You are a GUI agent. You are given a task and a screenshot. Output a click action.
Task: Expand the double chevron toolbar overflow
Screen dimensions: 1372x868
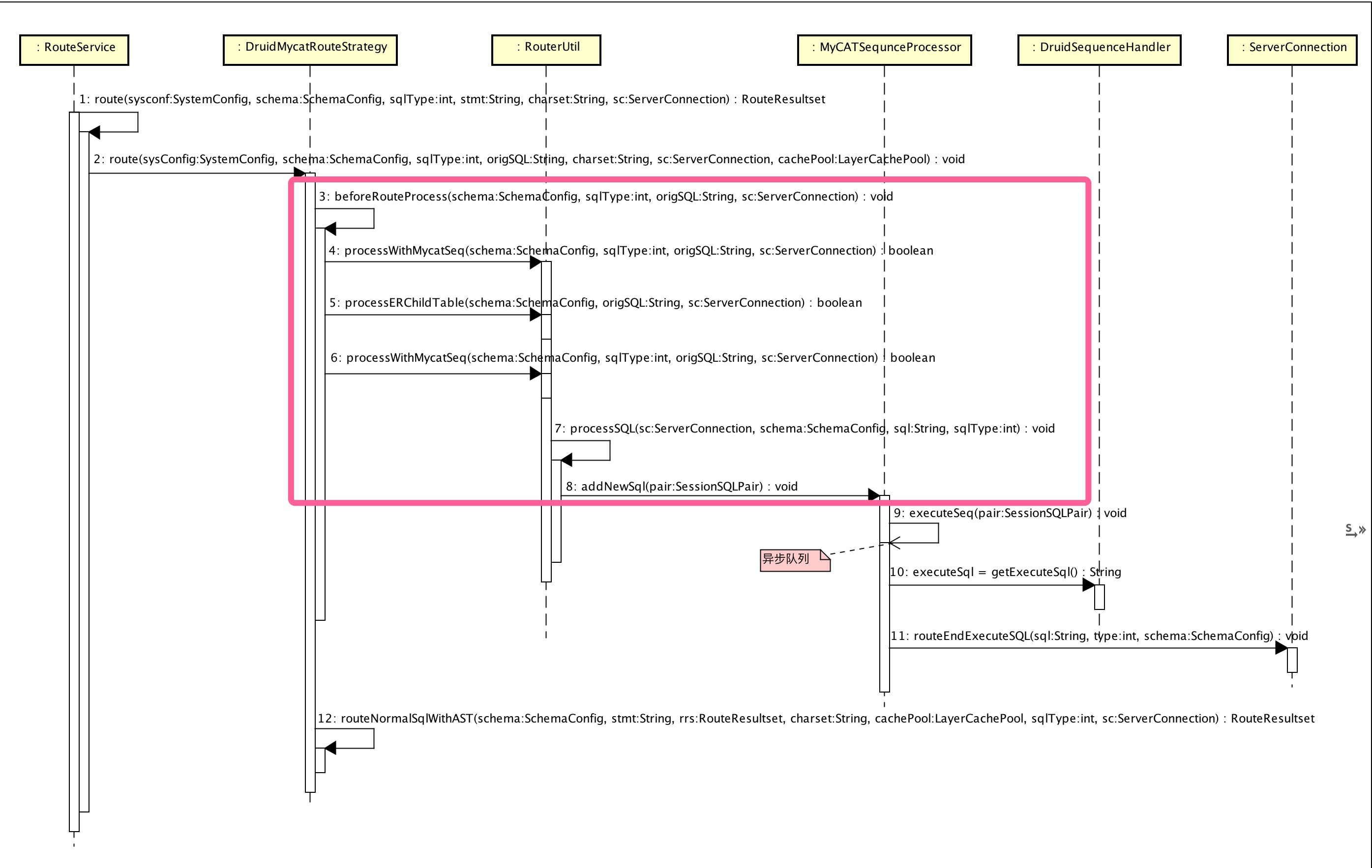point(1362,530)
